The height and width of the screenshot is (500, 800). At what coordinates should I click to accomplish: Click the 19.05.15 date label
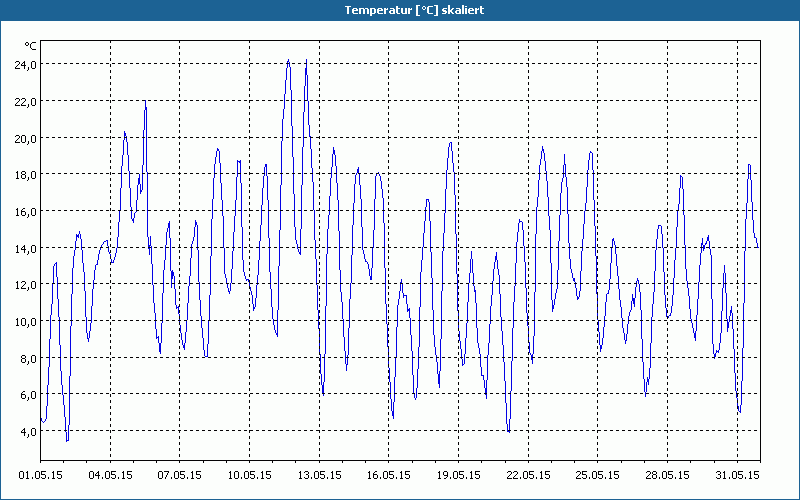pos(458,475)
